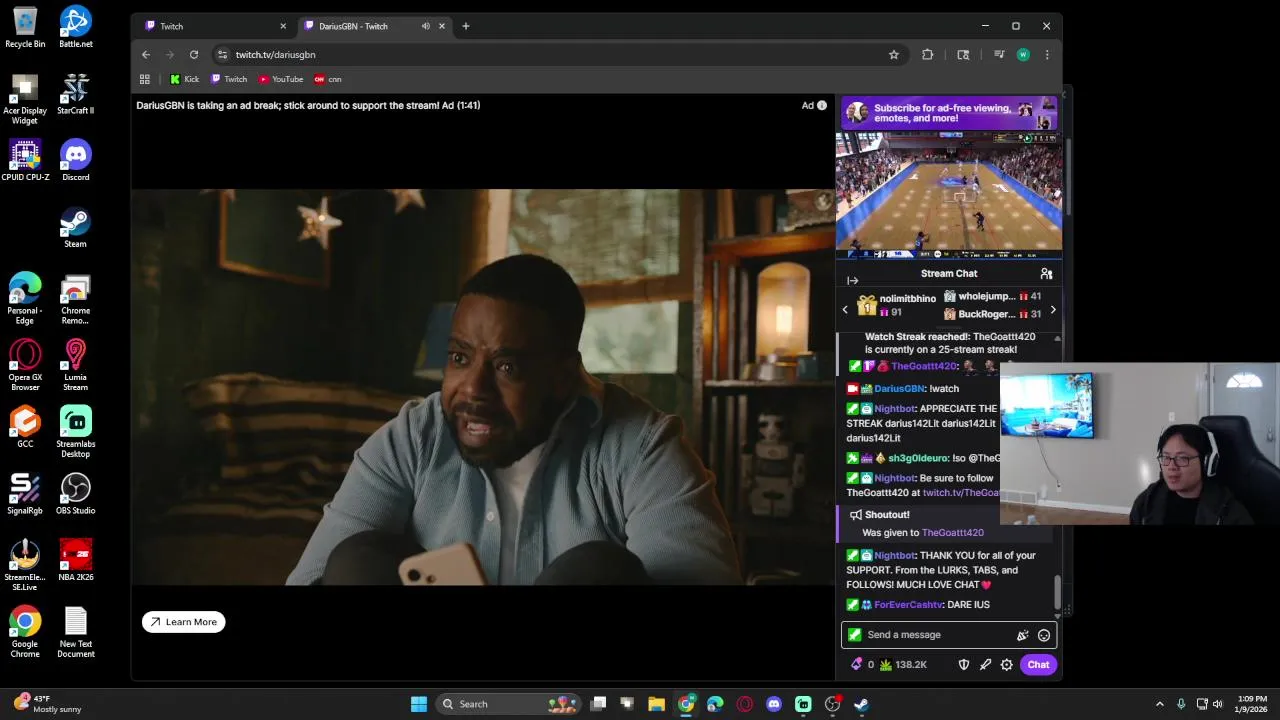Open the Streamlabs Desktop shortcut
Image resolution: width=1280 pixels, height=720 pixels.
click(75, 432)
